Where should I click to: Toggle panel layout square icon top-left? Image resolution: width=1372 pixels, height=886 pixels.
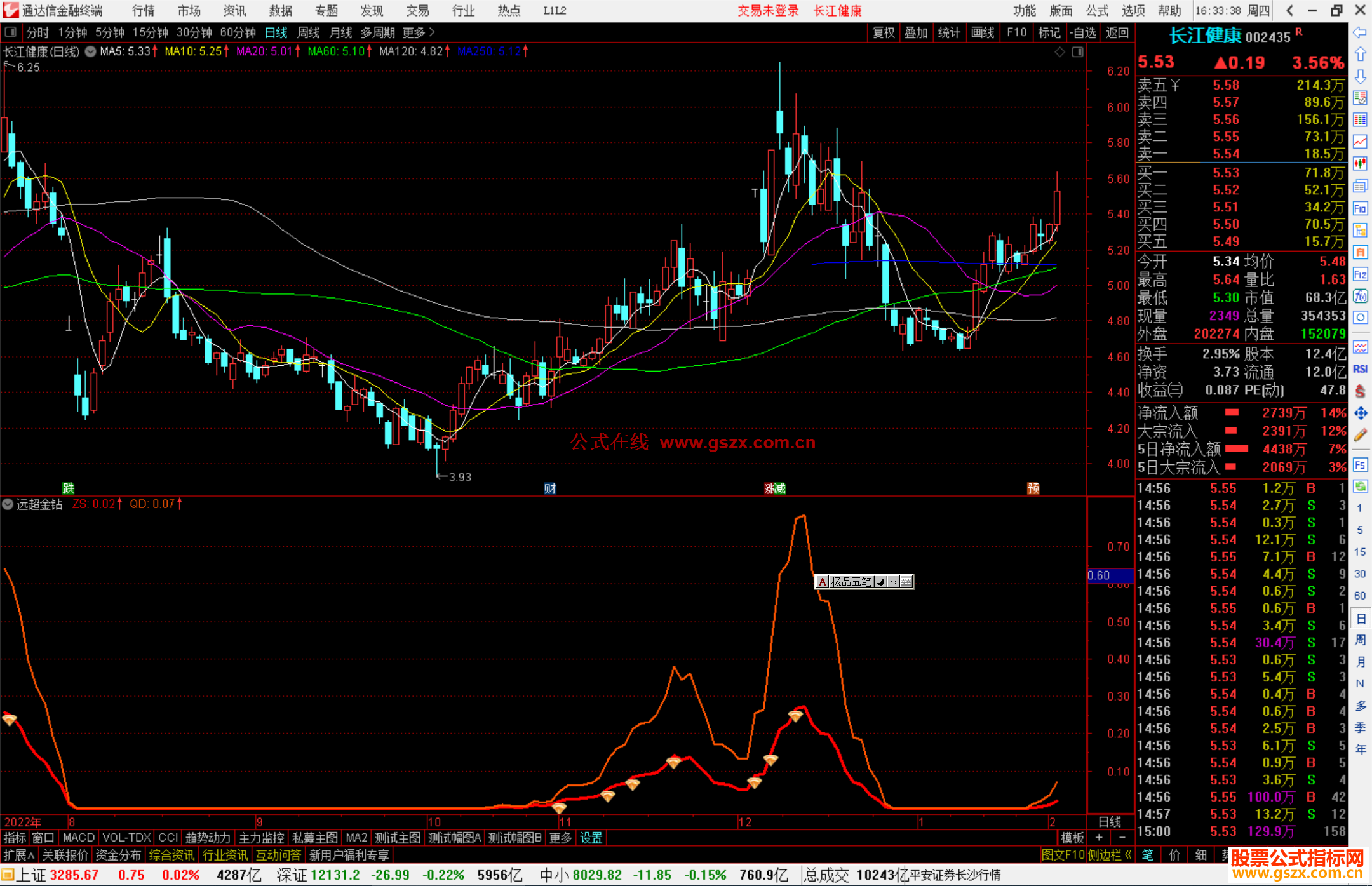pyautogui.click(x=10, y=32)
